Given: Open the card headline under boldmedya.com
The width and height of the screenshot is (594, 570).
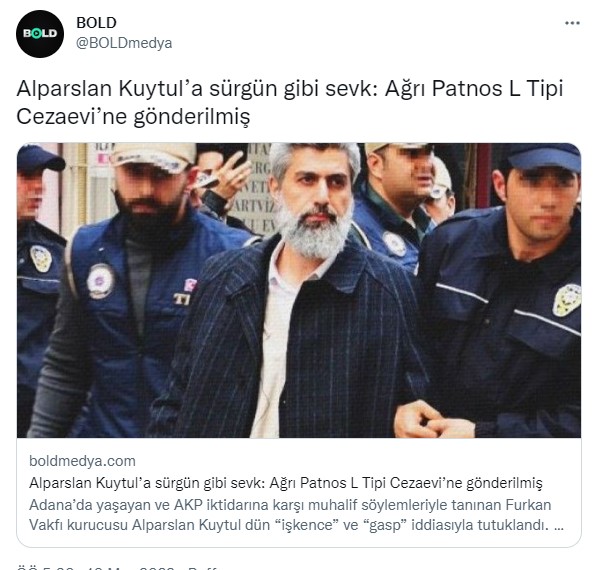Looking at the screenshot, I should (286, 483).
